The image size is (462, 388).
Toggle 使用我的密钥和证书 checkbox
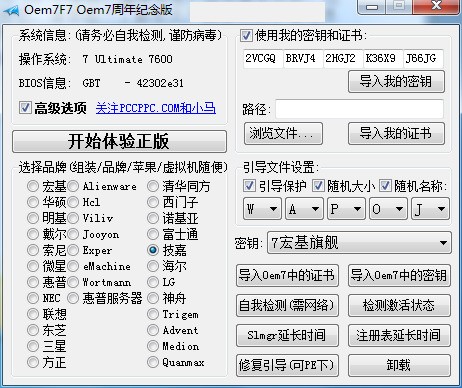246,35
